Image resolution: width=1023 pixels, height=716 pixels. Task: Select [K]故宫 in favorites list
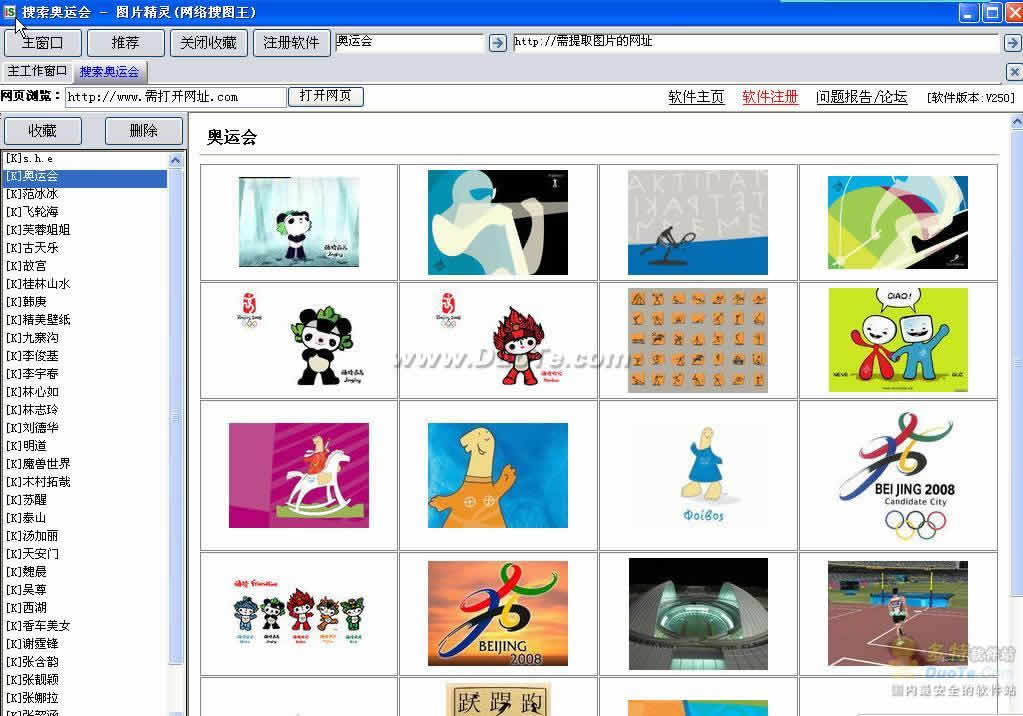pos(86,266)
